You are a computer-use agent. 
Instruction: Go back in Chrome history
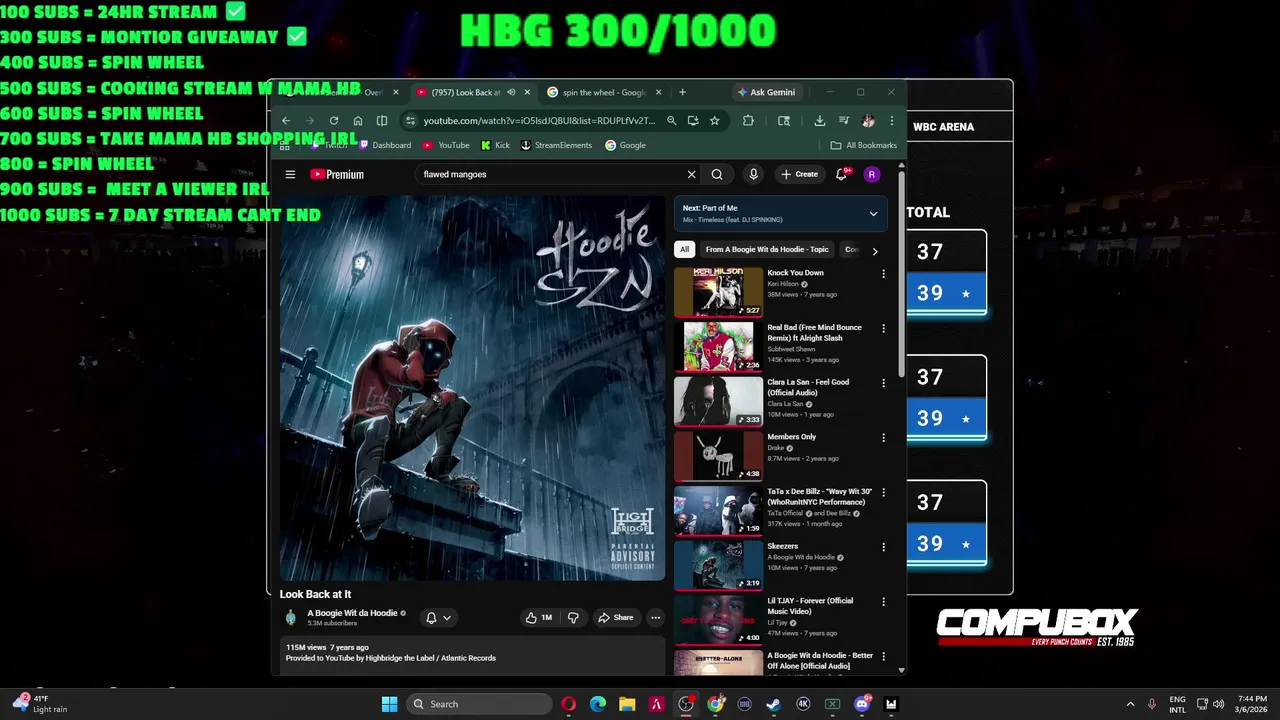[x=286, y=121]
